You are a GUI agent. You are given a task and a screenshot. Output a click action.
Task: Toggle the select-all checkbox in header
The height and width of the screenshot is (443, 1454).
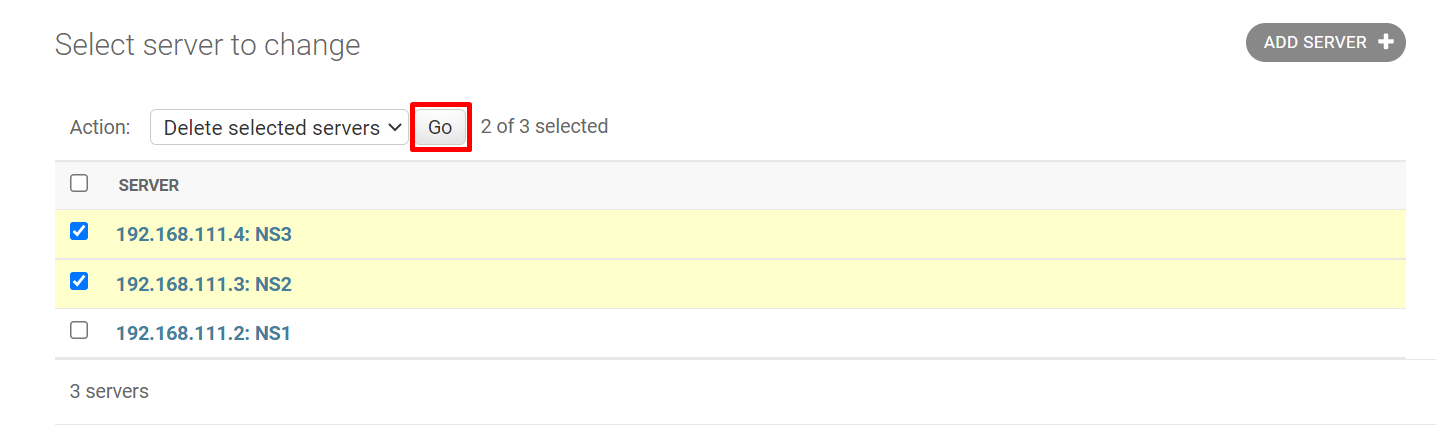coord(79,183)
